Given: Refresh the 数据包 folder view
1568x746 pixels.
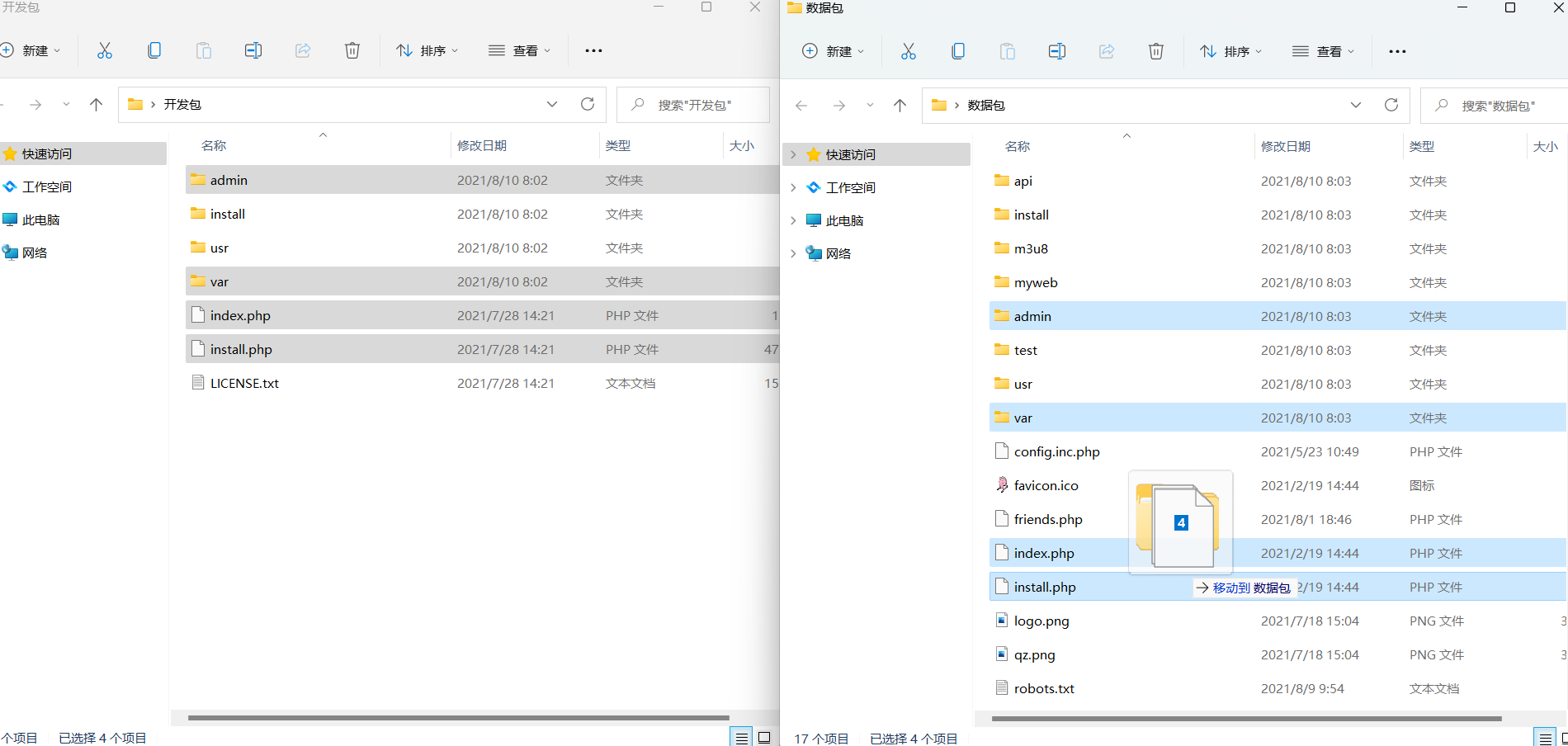Looking at the screenshot, I should (1391, 105).
